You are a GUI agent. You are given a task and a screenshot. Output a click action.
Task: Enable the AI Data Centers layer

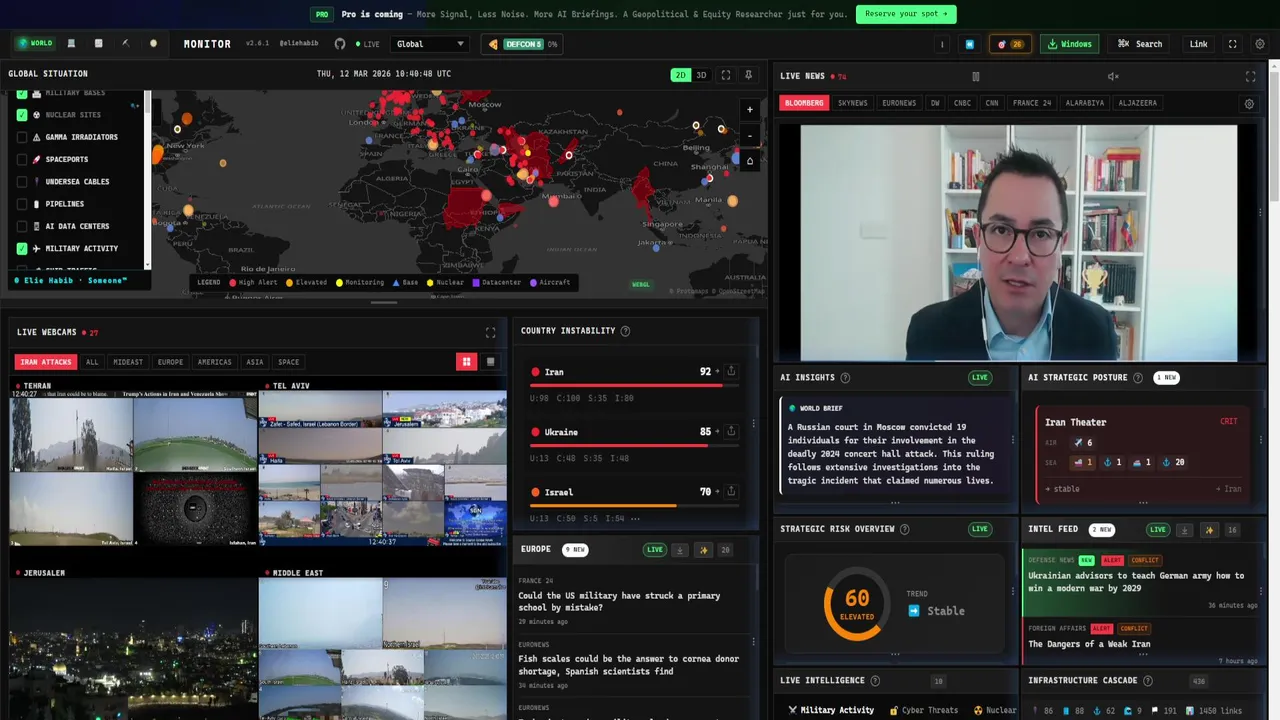22,226
